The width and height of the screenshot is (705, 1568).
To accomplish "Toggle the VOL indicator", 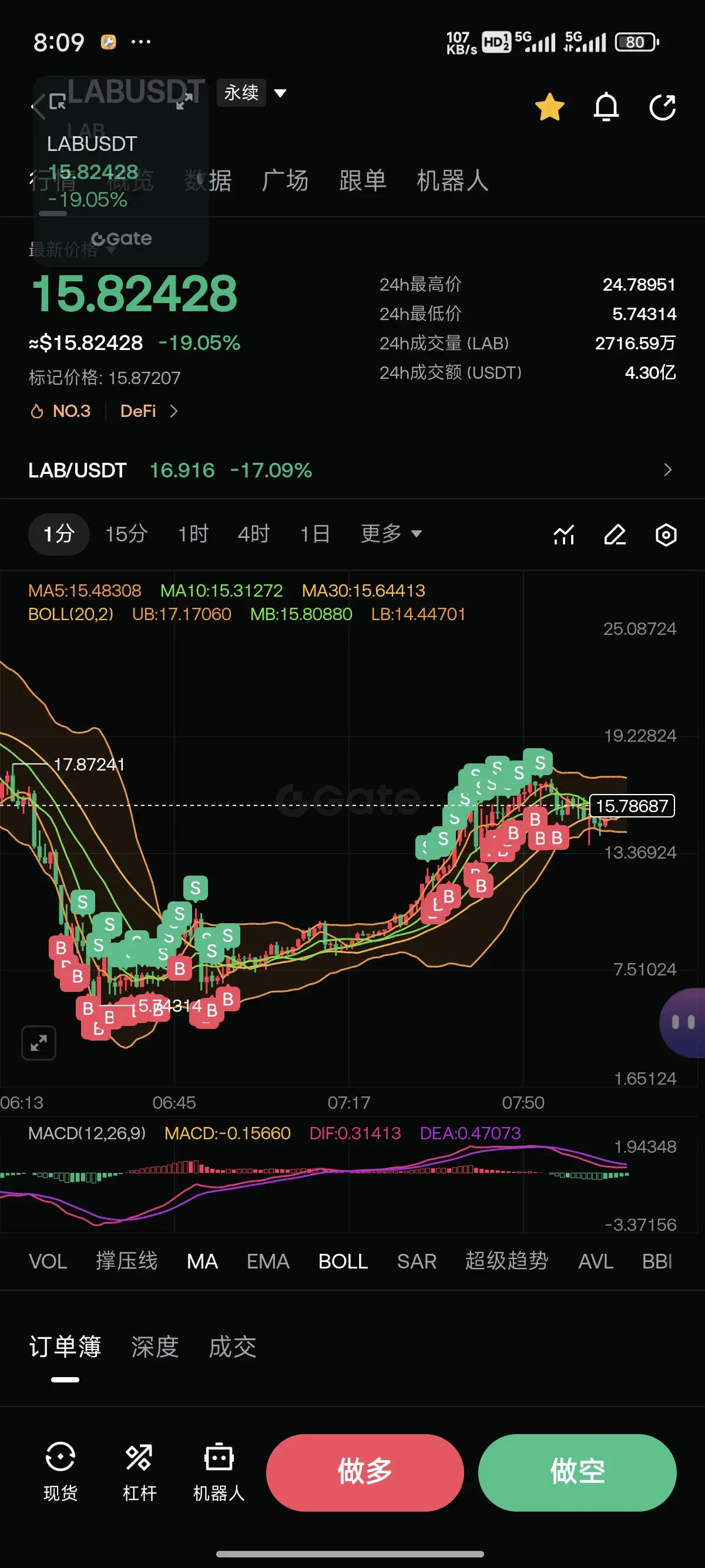I will click(48, 1261).
